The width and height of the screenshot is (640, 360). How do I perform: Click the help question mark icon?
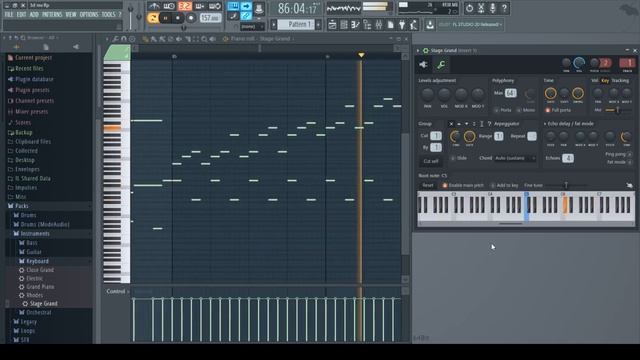[504, 8]
